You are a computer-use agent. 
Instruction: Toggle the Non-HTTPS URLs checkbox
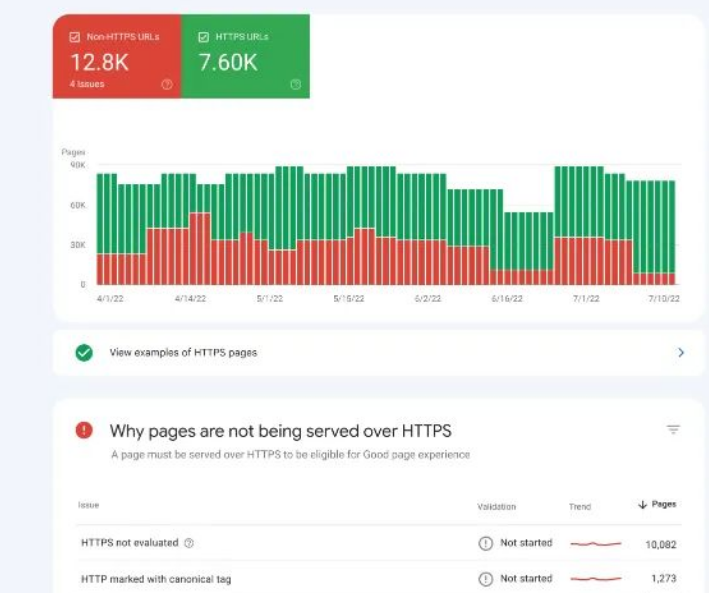point(74,37)
